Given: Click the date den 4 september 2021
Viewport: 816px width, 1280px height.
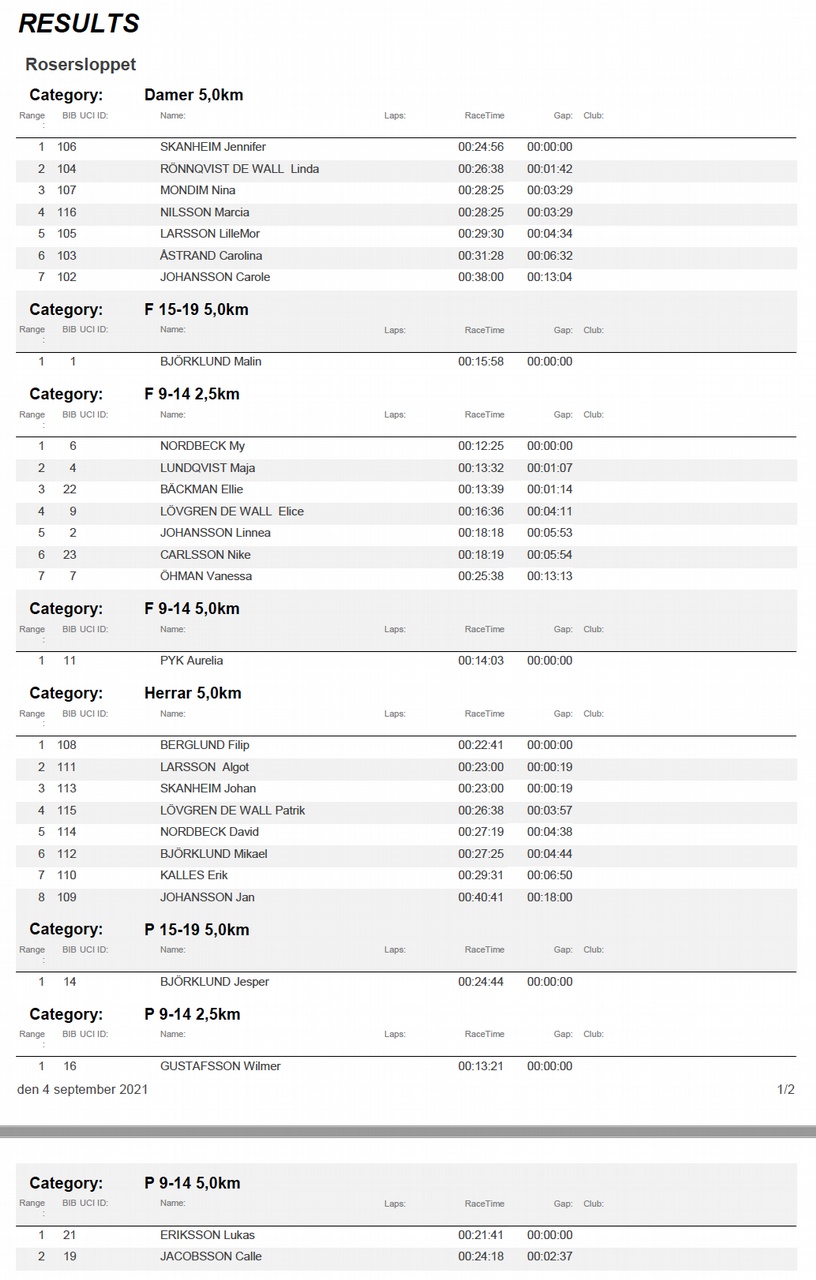Looking at the screenshot, I should [82, 1089].
